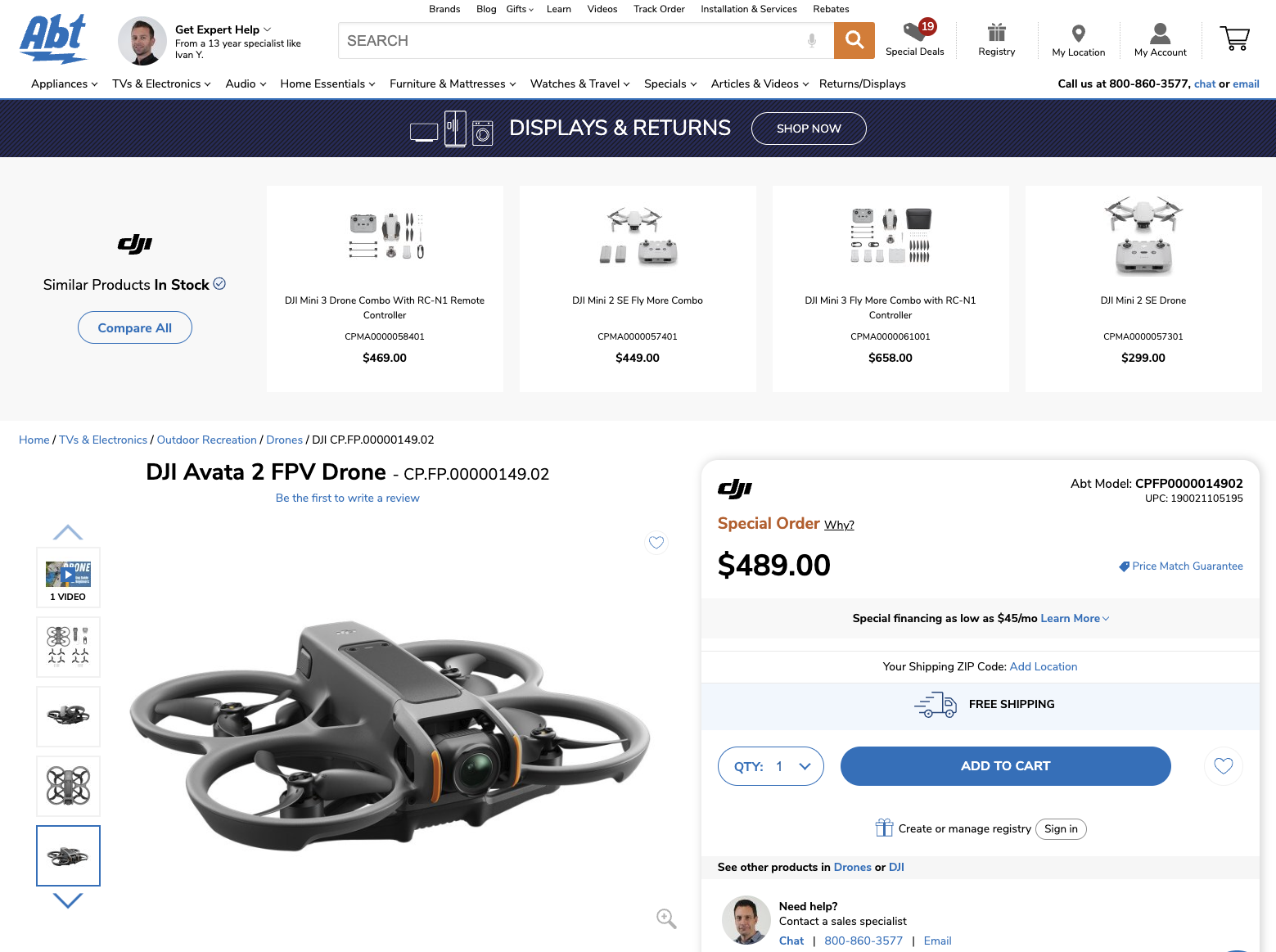Open the Drones breadcrumb link
The width and height of the screenshot is (1276, 952).
tap(284, 440)
